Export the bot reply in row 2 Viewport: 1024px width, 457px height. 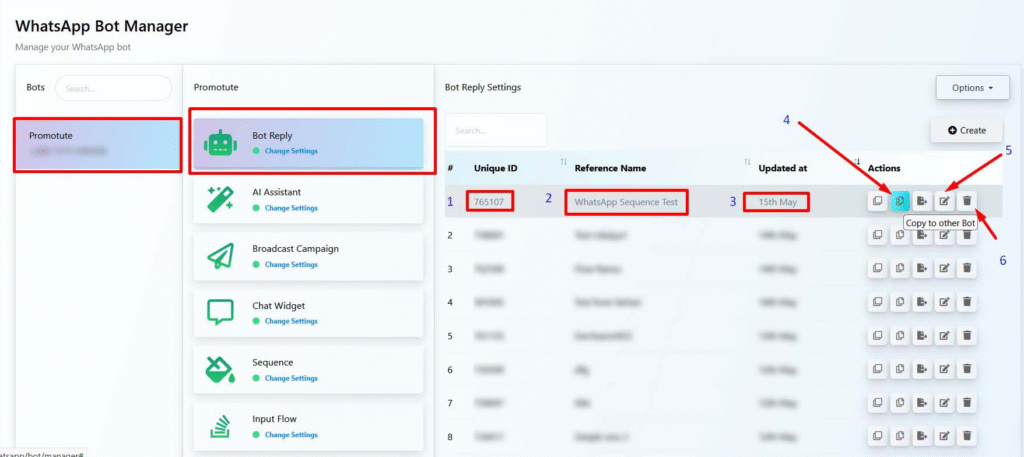(x=922, y=235)
